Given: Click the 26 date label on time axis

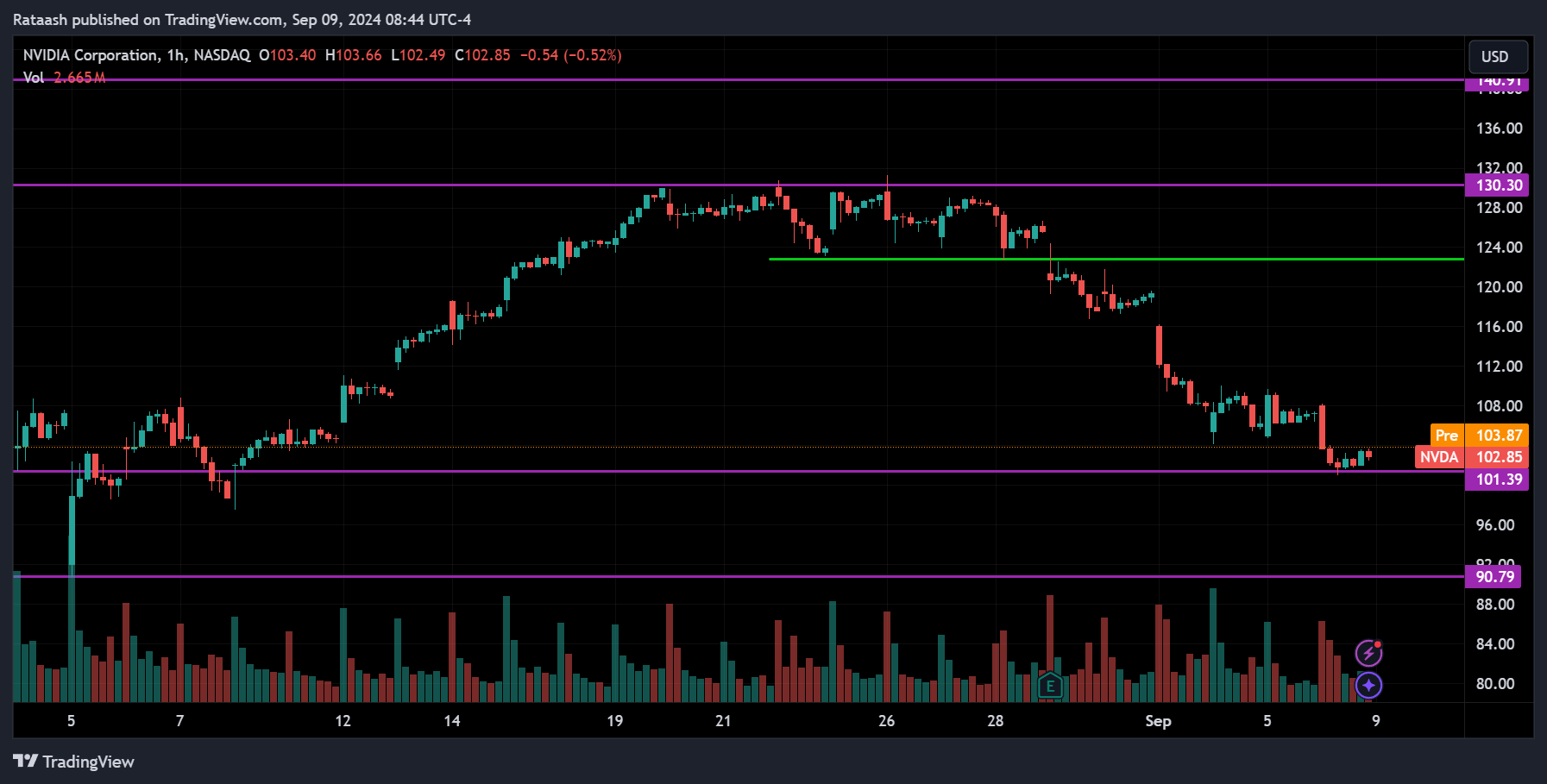Looking at the screenshot, I should coord(886,721).
